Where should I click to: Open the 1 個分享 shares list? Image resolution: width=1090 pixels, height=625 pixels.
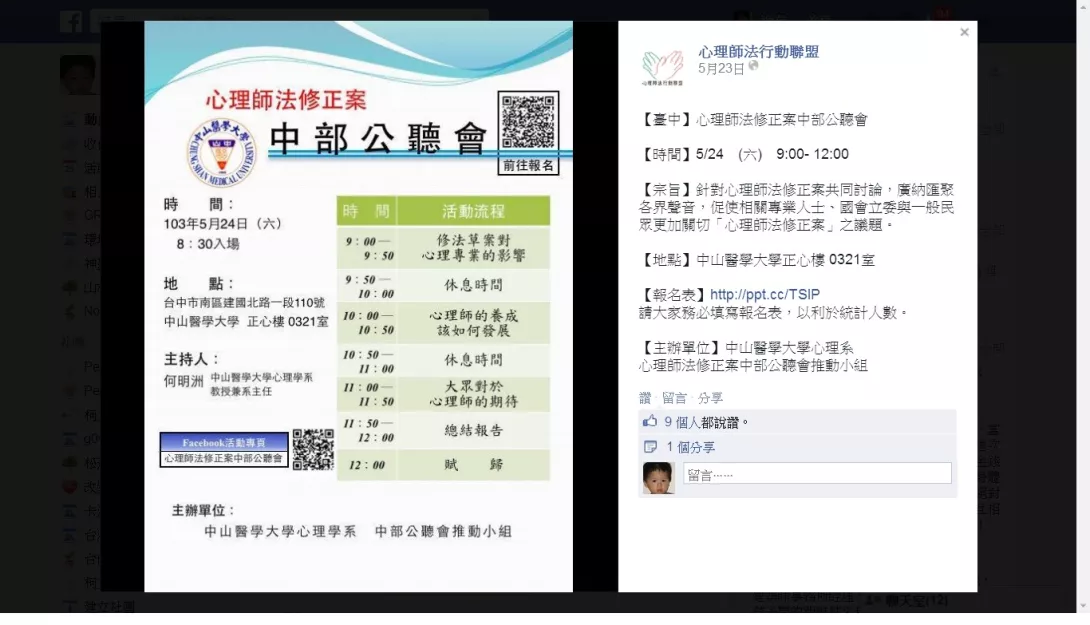pyautogui.click(x=690, y=447)
